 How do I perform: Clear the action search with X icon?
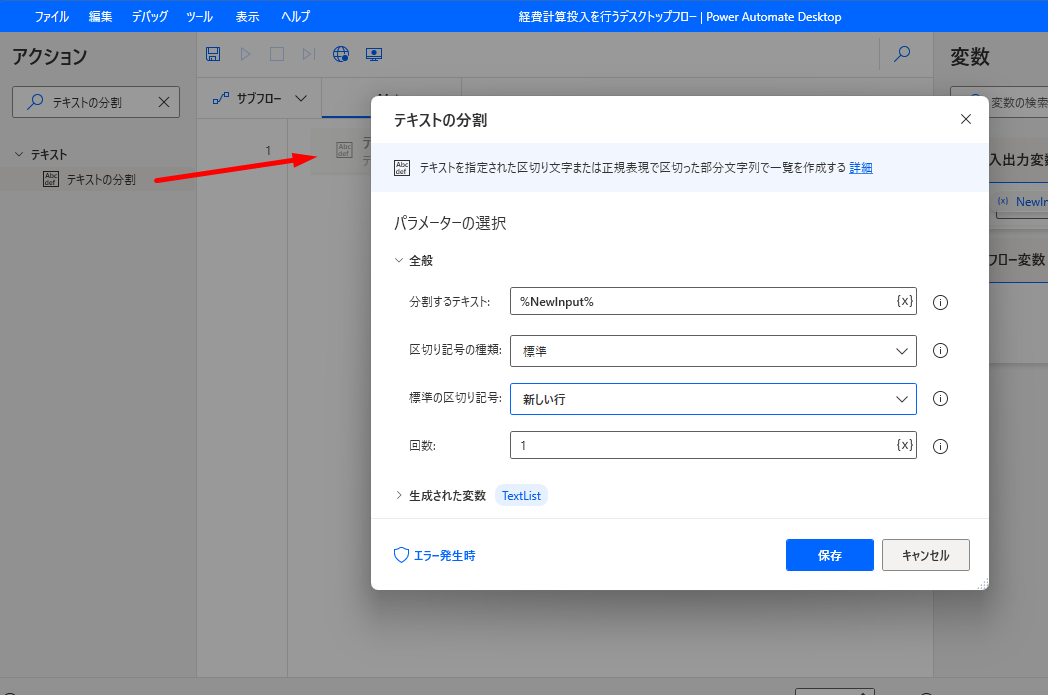[164, 102]
